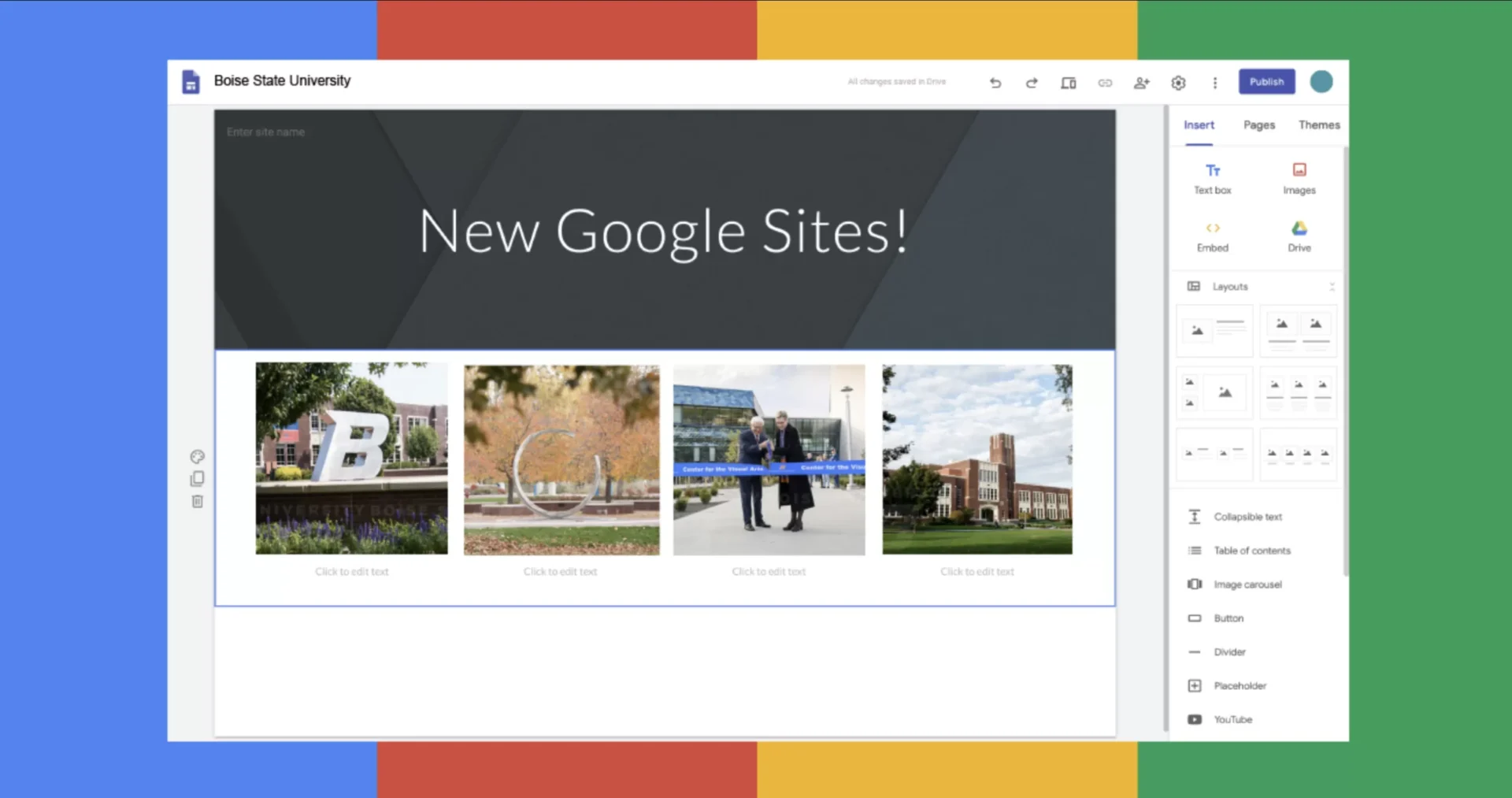Insert a Text box

click(1213, 179)
